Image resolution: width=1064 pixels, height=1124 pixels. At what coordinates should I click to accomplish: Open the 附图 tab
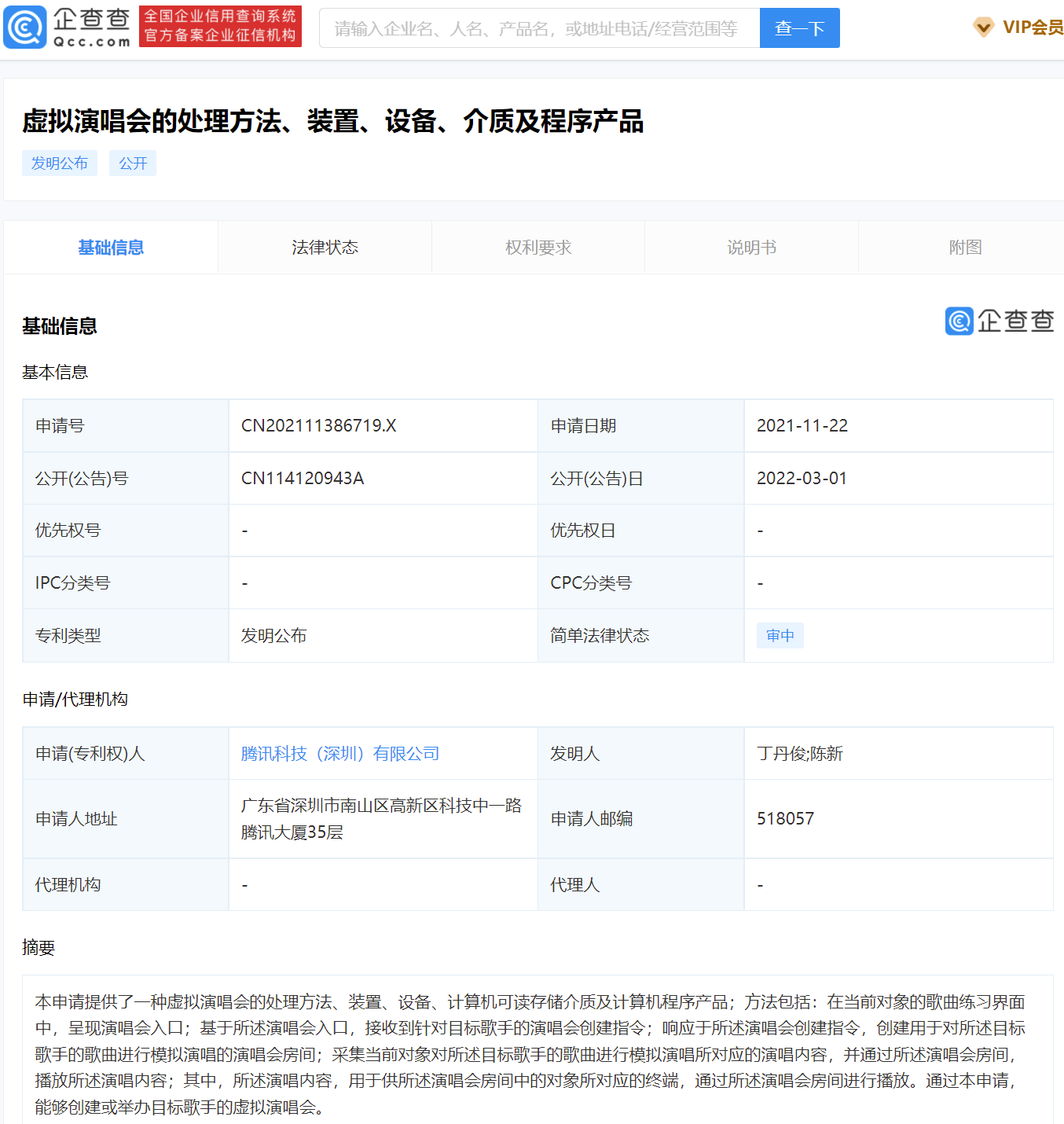pyautogui.click(x=964, y=247)
